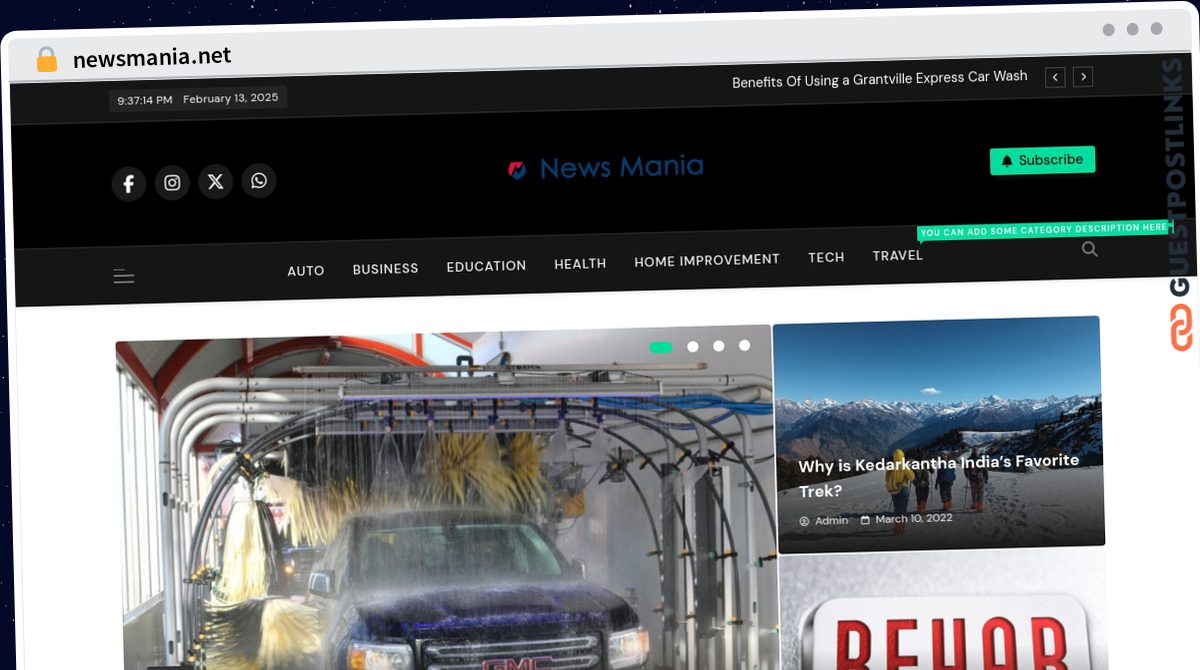Image resolution: width=1200 pixels, height=670 pixels.
Task: Open the Health category
Action: coord(580,264)
